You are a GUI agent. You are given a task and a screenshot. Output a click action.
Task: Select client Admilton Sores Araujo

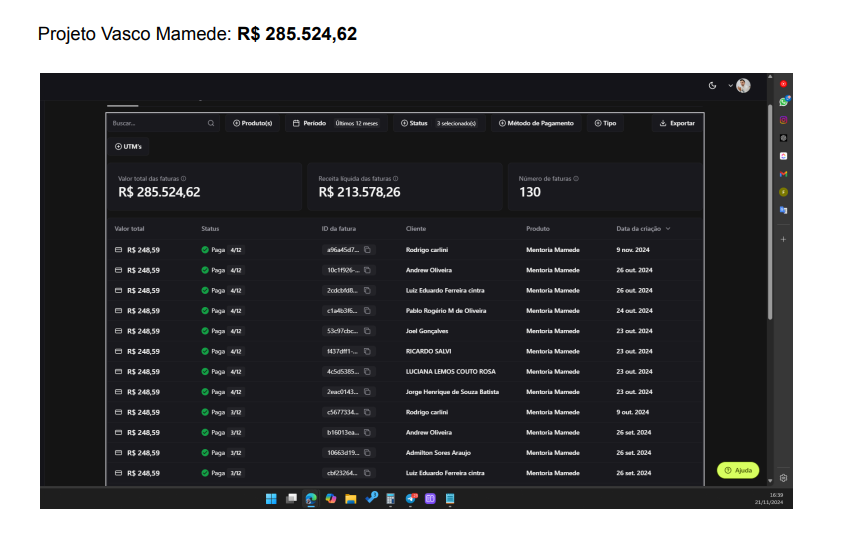(438, 453)
